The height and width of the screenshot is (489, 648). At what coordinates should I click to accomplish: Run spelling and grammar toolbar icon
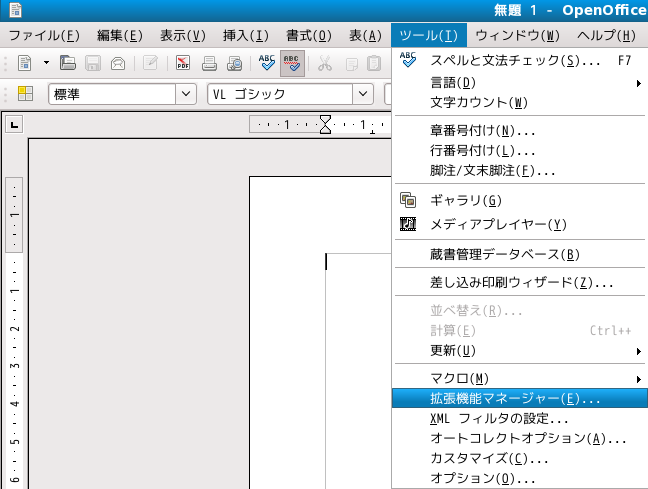(267, 63)
